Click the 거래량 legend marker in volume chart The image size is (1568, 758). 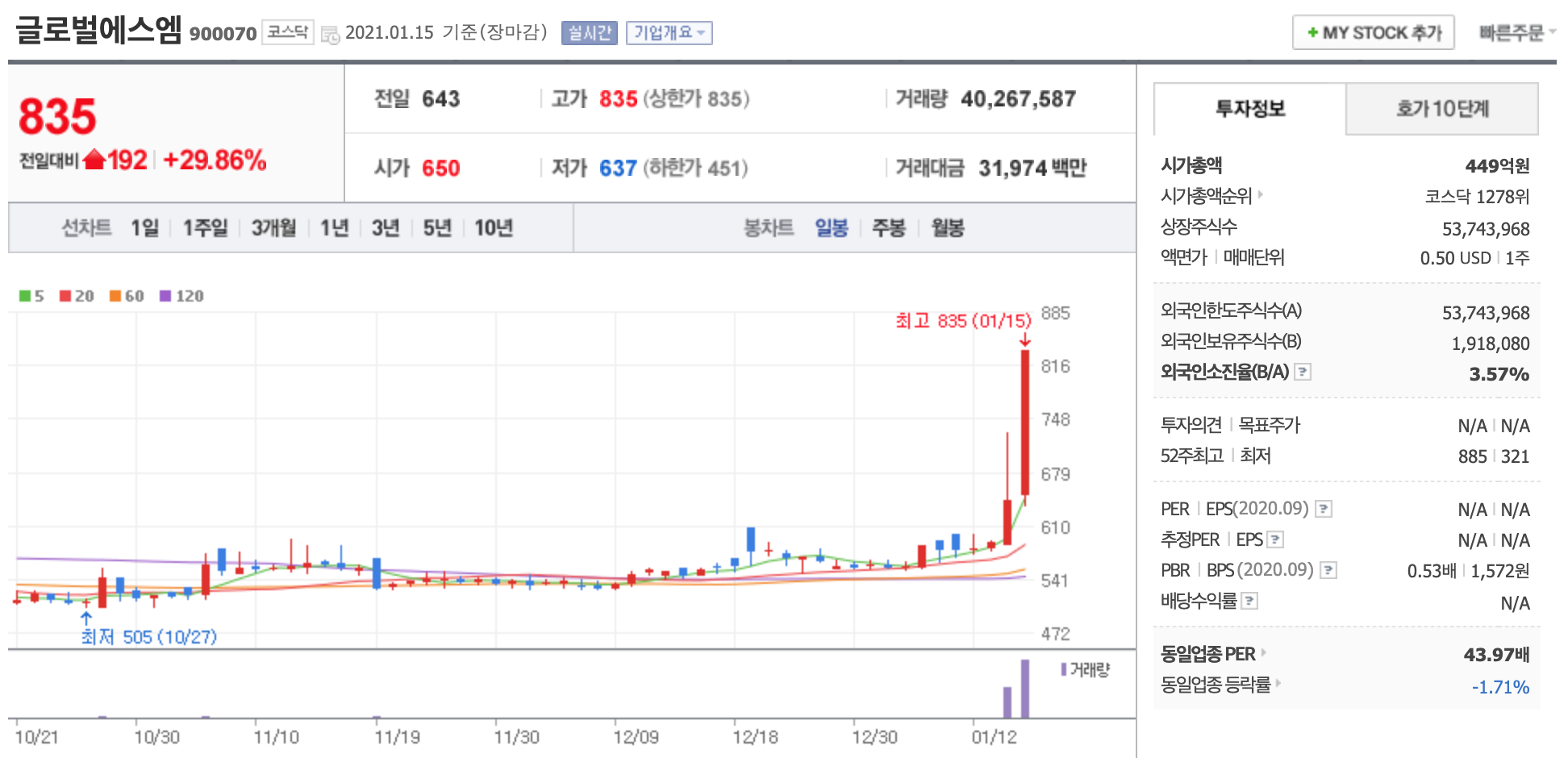tap(1064, 669)
